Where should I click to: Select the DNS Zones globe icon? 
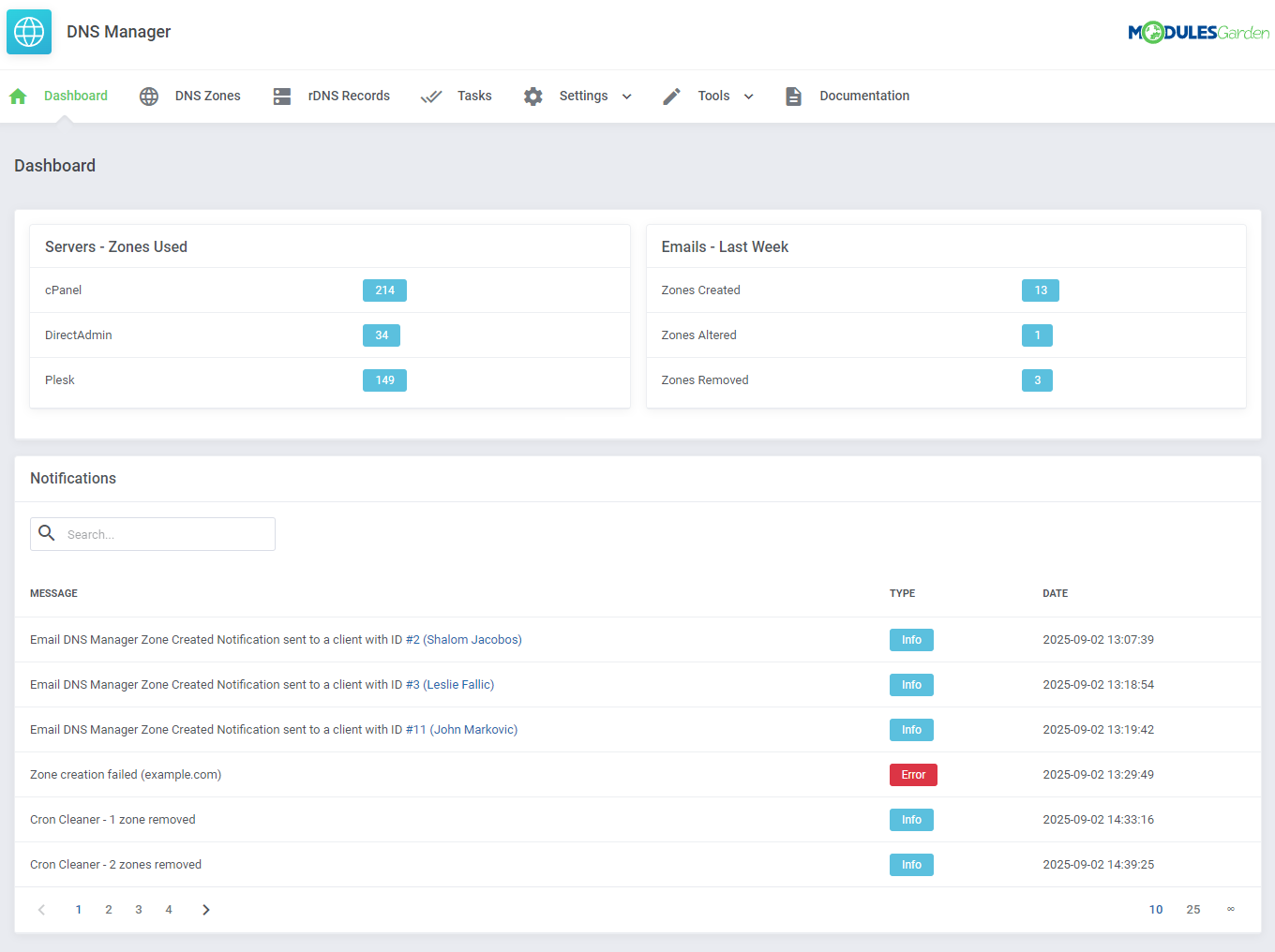[148, 96]
